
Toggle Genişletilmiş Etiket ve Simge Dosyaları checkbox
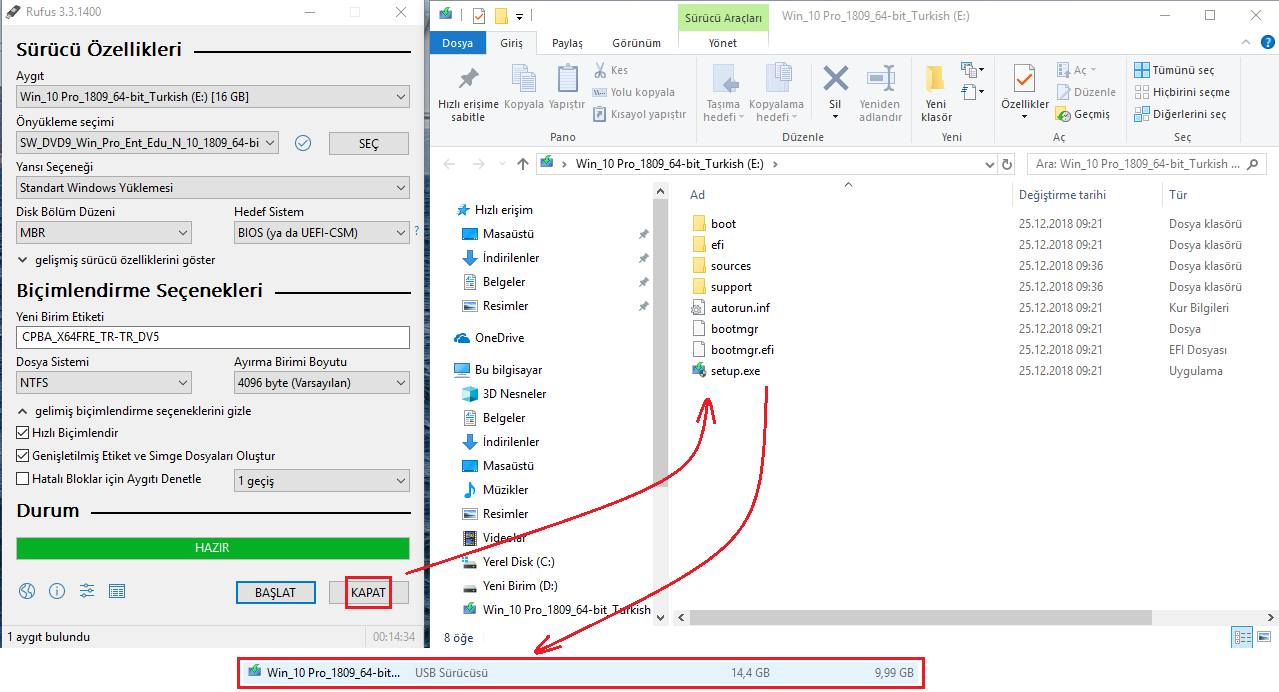(23, 456)
